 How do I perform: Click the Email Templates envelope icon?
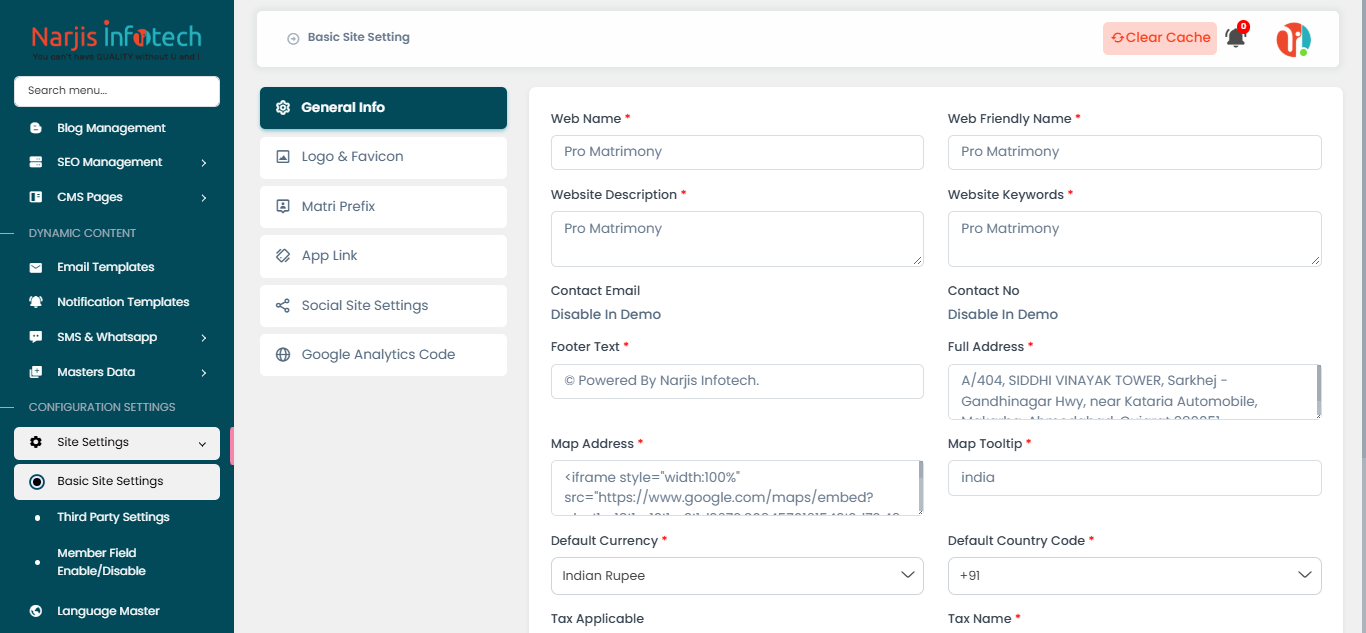pos(36,267)
